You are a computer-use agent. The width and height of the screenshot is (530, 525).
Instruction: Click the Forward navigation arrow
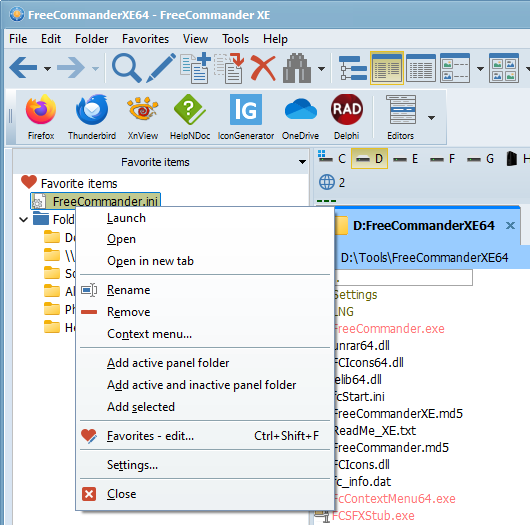pyautogui.click(x=71, y=68)
